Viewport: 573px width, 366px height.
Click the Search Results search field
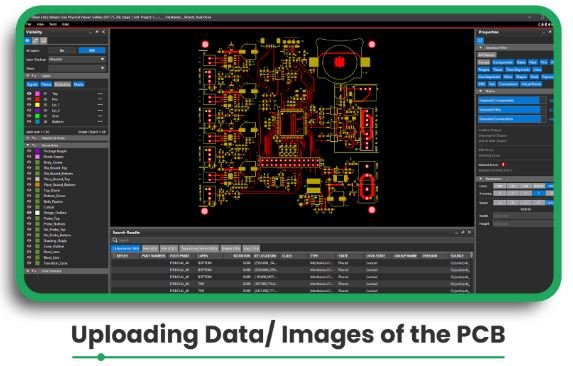click(x=292, y=240)
